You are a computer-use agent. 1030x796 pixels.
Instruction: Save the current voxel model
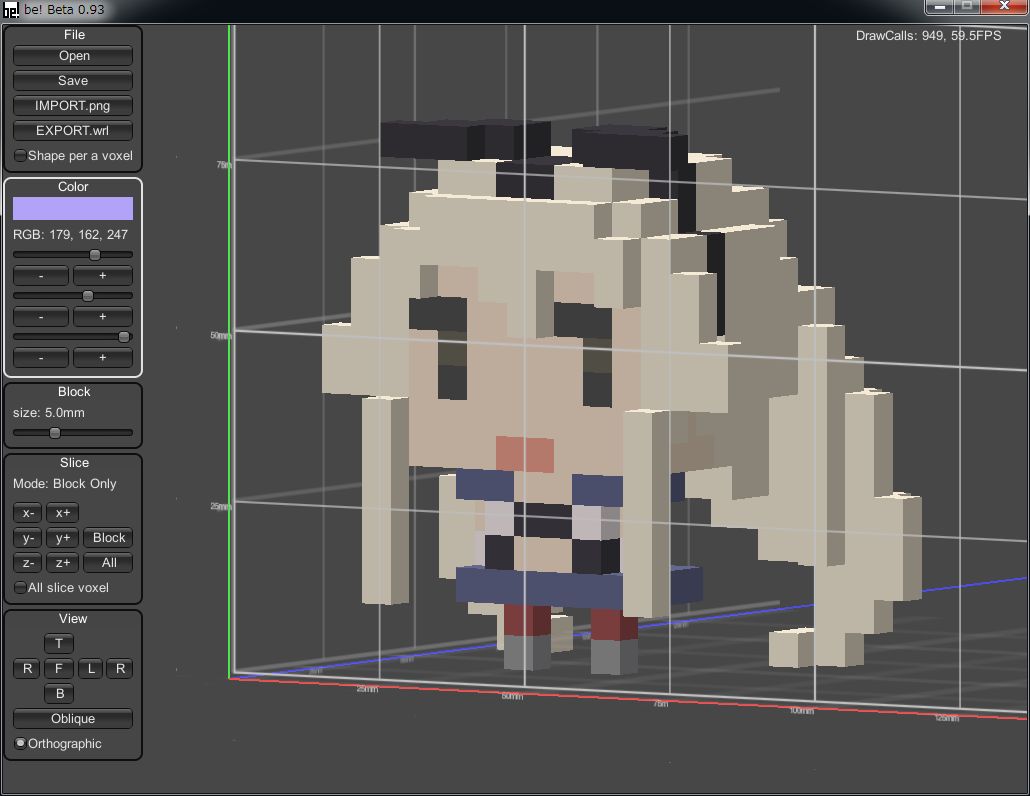pos(73,81)
